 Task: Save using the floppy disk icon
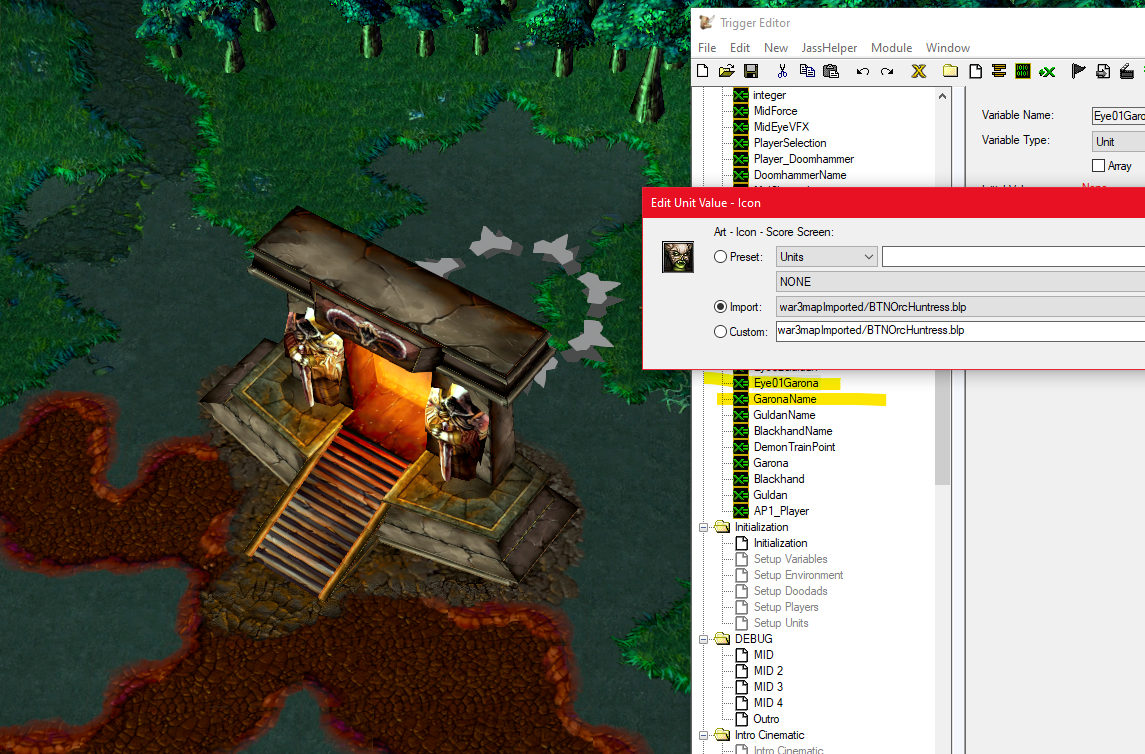coord(751,71)
